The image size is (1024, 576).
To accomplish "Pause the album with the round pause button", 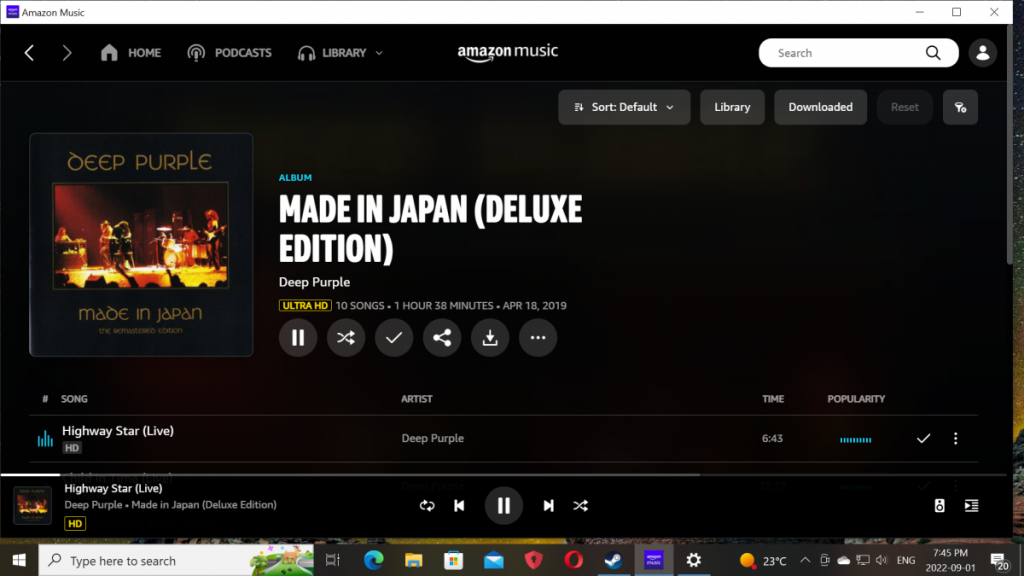I will [298, 338].
